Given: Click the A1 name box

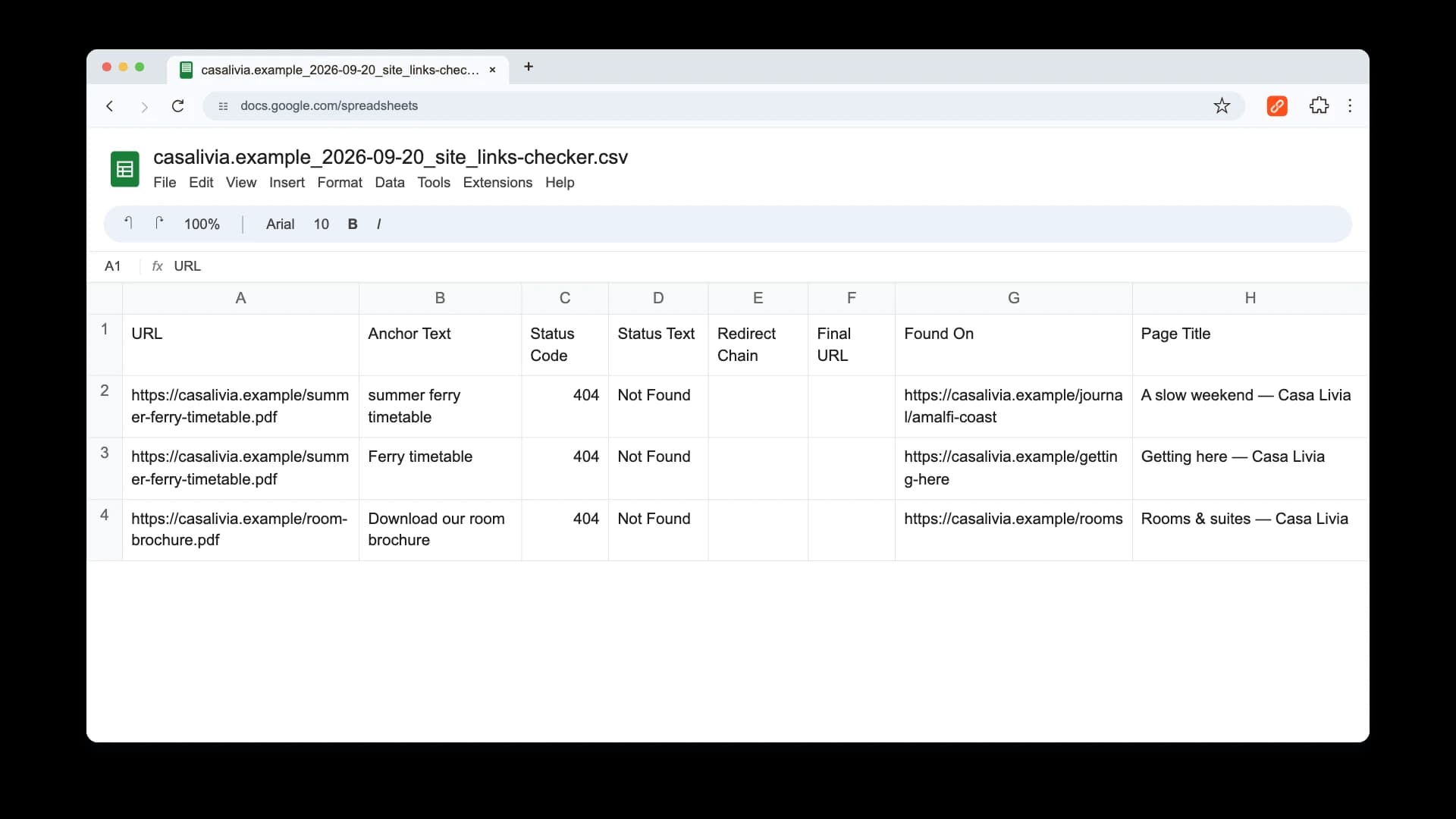Looking at the screenshot, I should pos(113,266).
